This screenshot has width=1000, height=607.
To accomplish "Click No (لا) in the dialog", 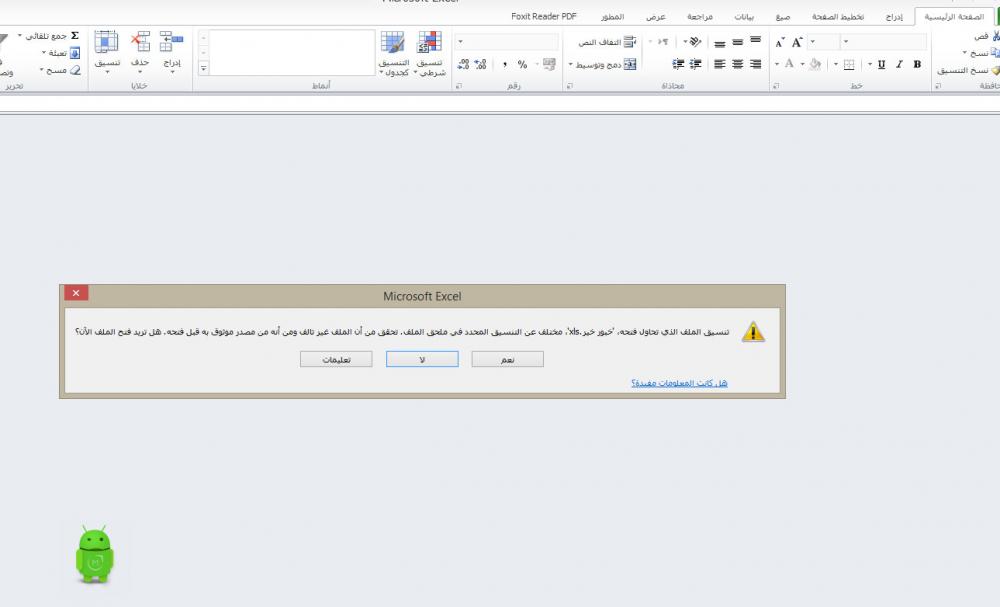I will point(422,360).
